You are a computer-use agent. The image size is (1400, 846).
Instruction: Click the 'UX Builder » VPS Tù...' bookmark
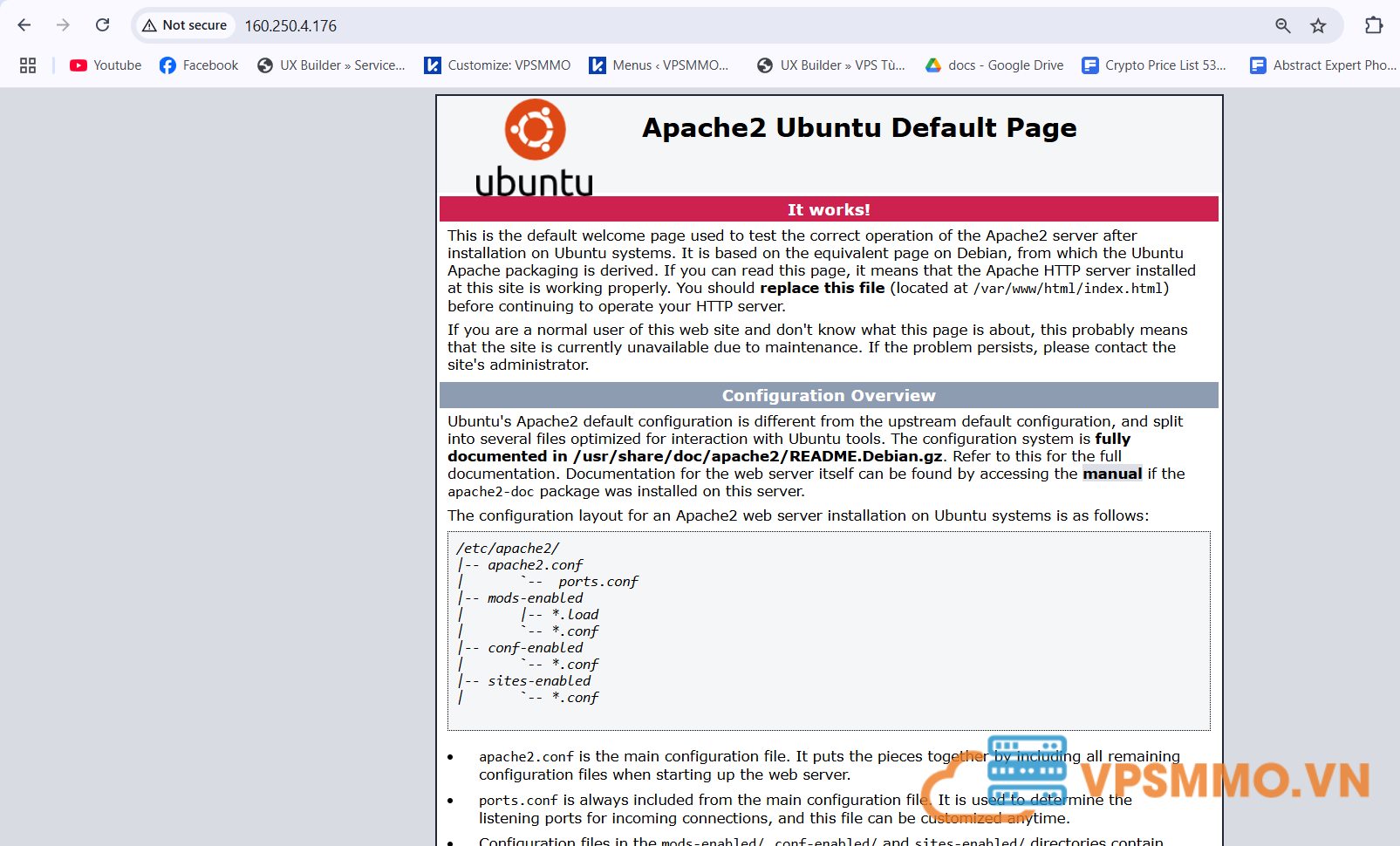pos(831,65)
